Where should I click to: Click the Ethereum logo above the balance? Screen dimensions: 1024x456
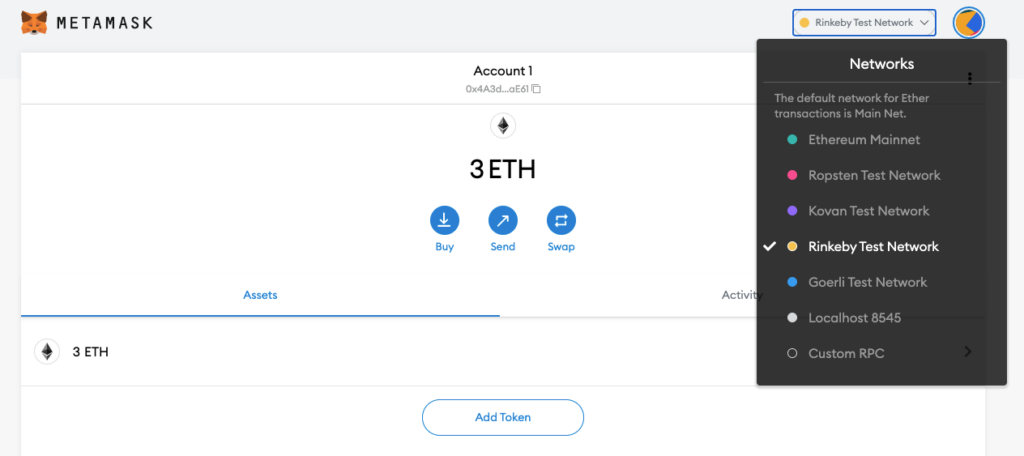503,125
